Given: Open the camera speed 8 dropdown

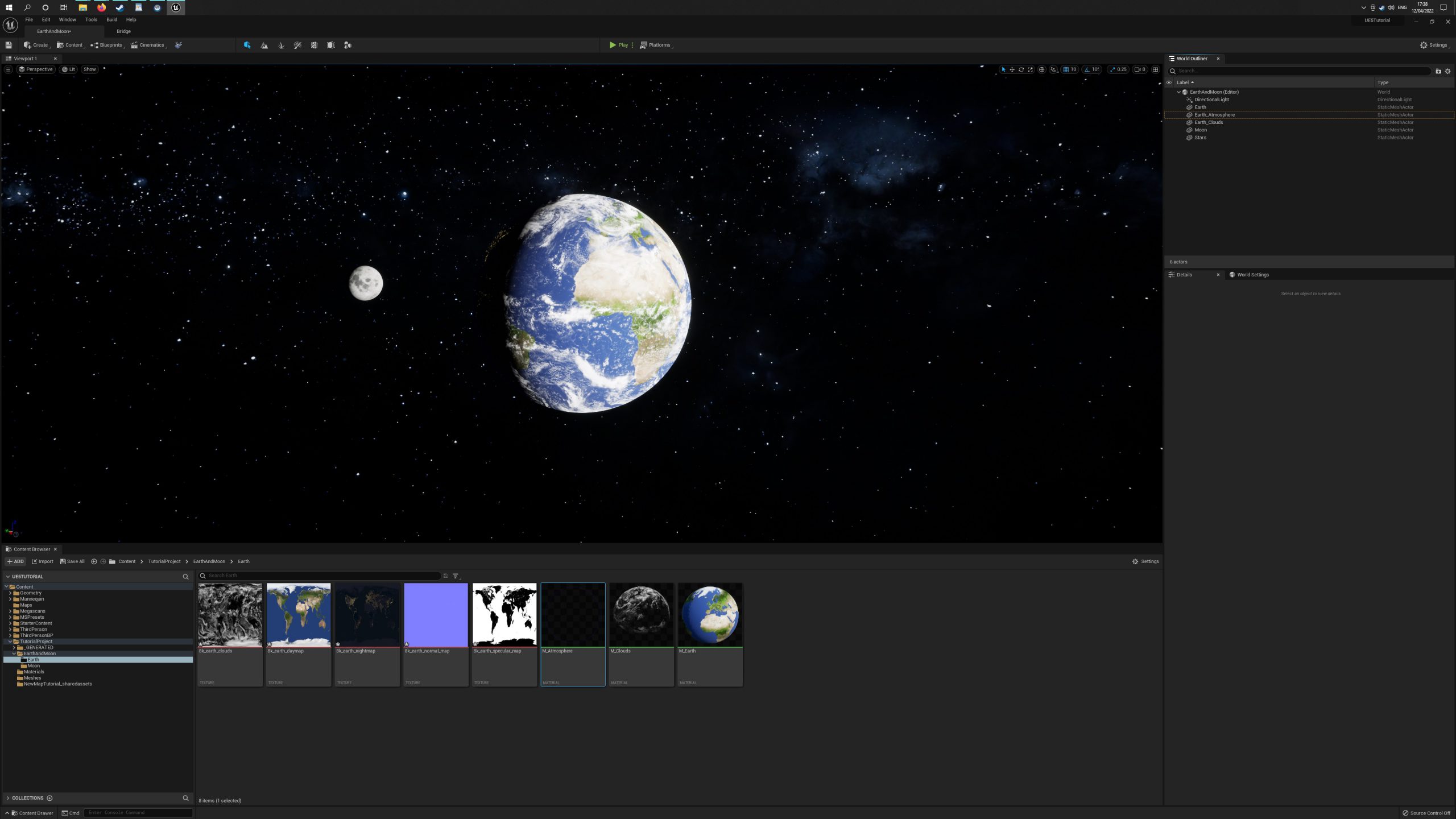Looking at the screenshot, I should (x=1140, y=69).
